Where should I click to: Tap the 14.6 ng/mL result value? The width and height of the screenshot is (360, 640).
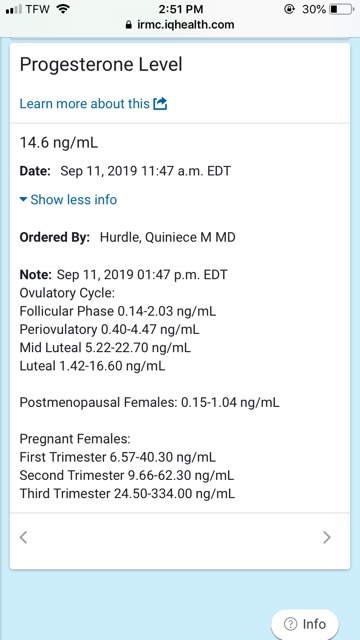[59, 143]
